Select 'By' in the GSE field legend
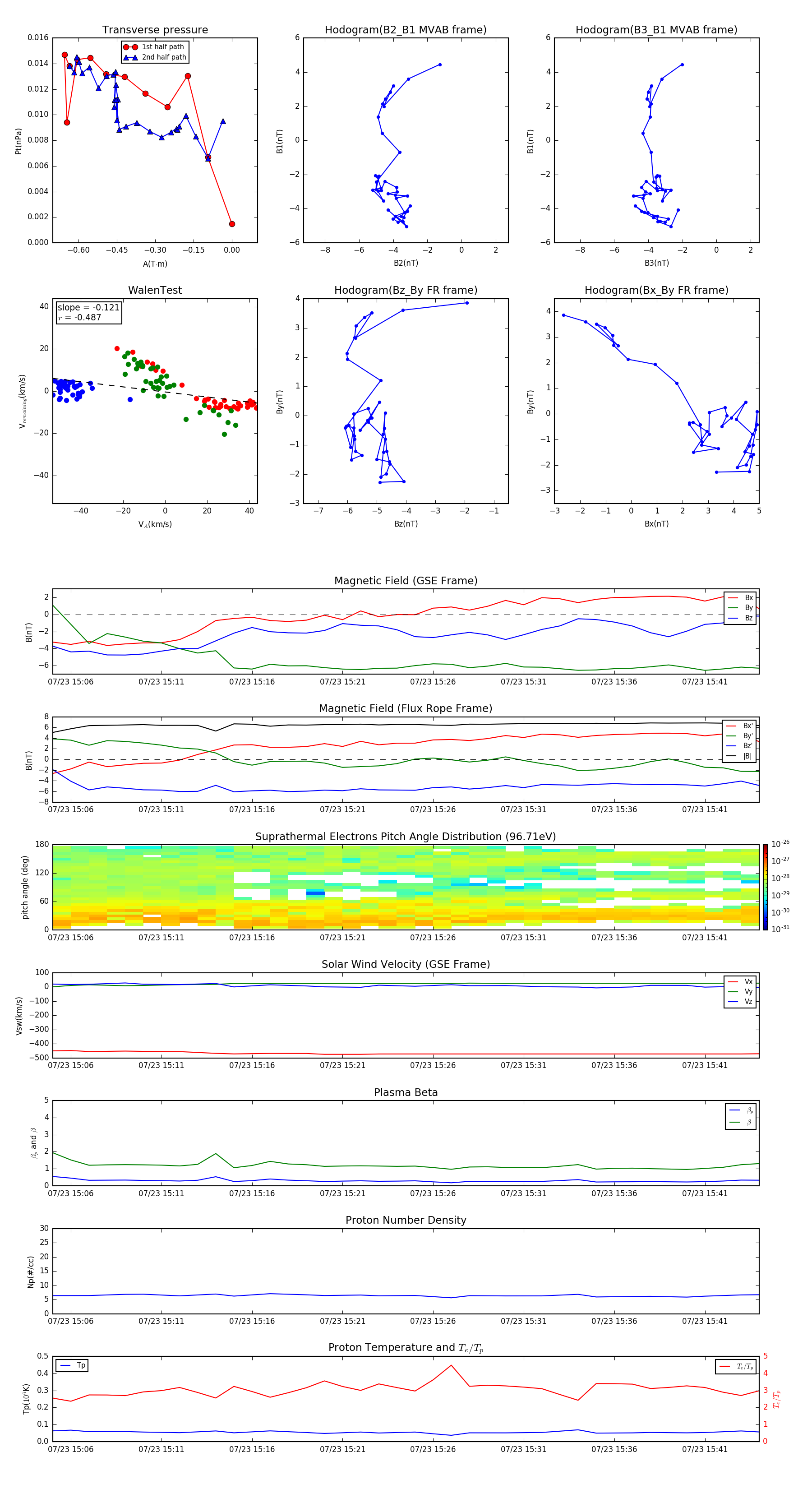812x1489 pixels. click(x=741, y=608)
